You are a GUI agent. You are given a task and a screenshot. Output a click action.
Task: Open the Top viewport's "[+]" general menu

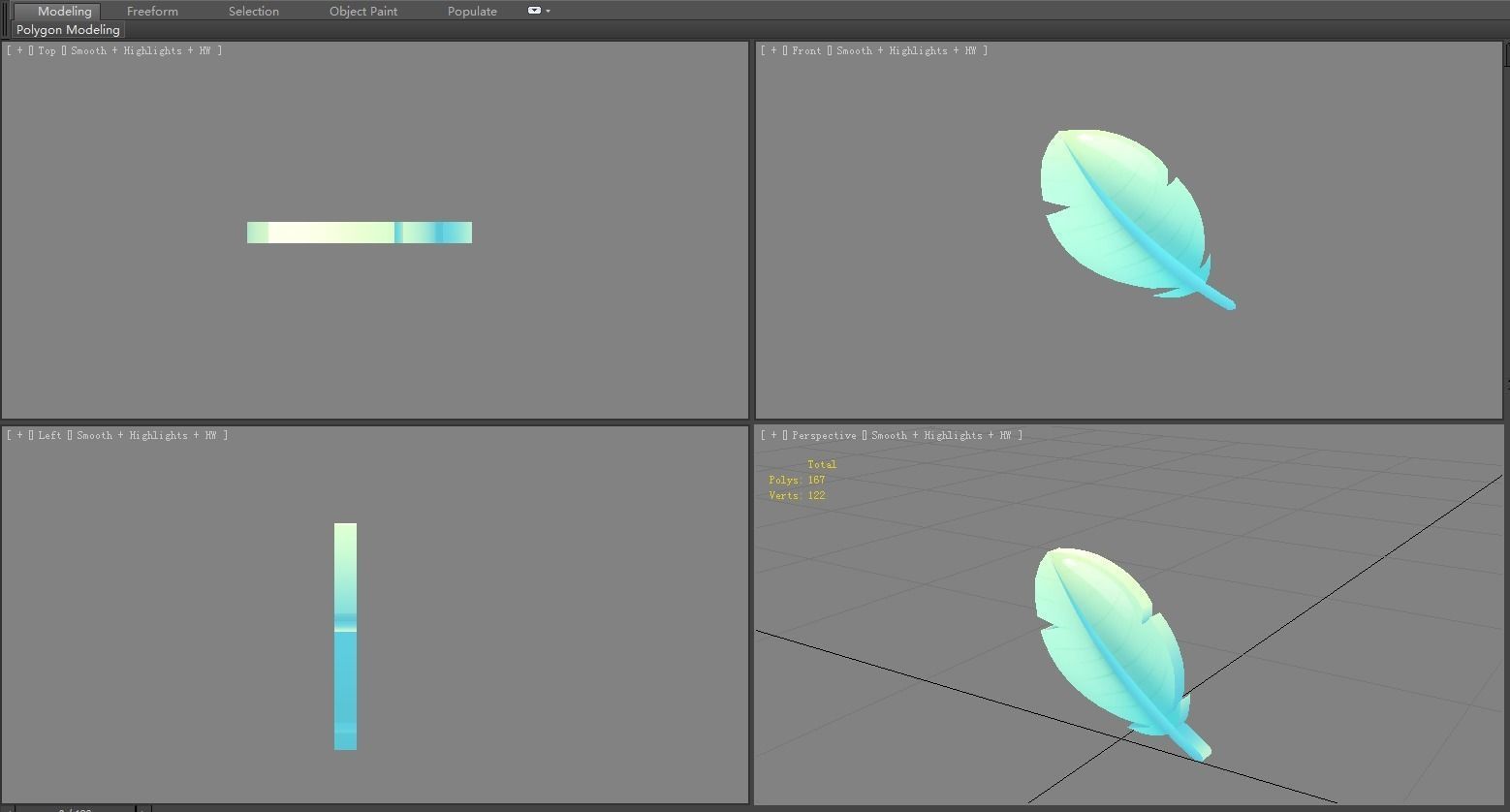17,50
